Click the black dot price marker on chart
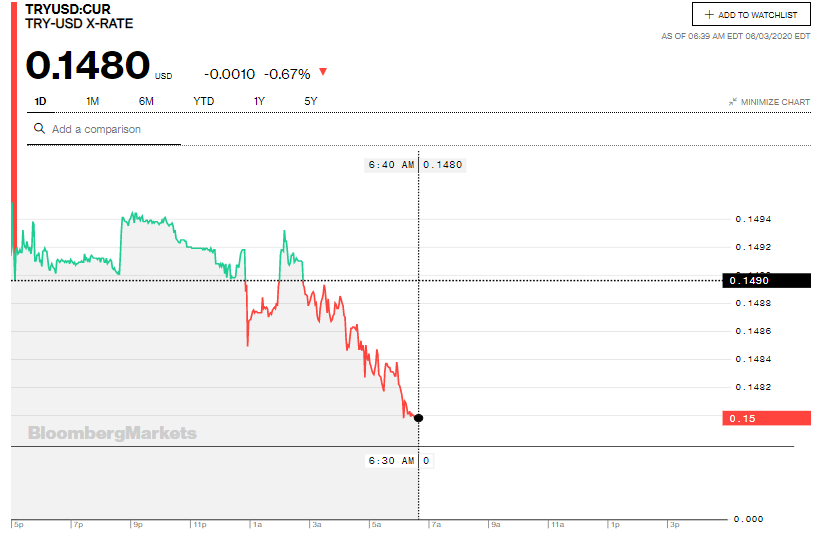The image size is (831, 544). click(x=418, y=417)
